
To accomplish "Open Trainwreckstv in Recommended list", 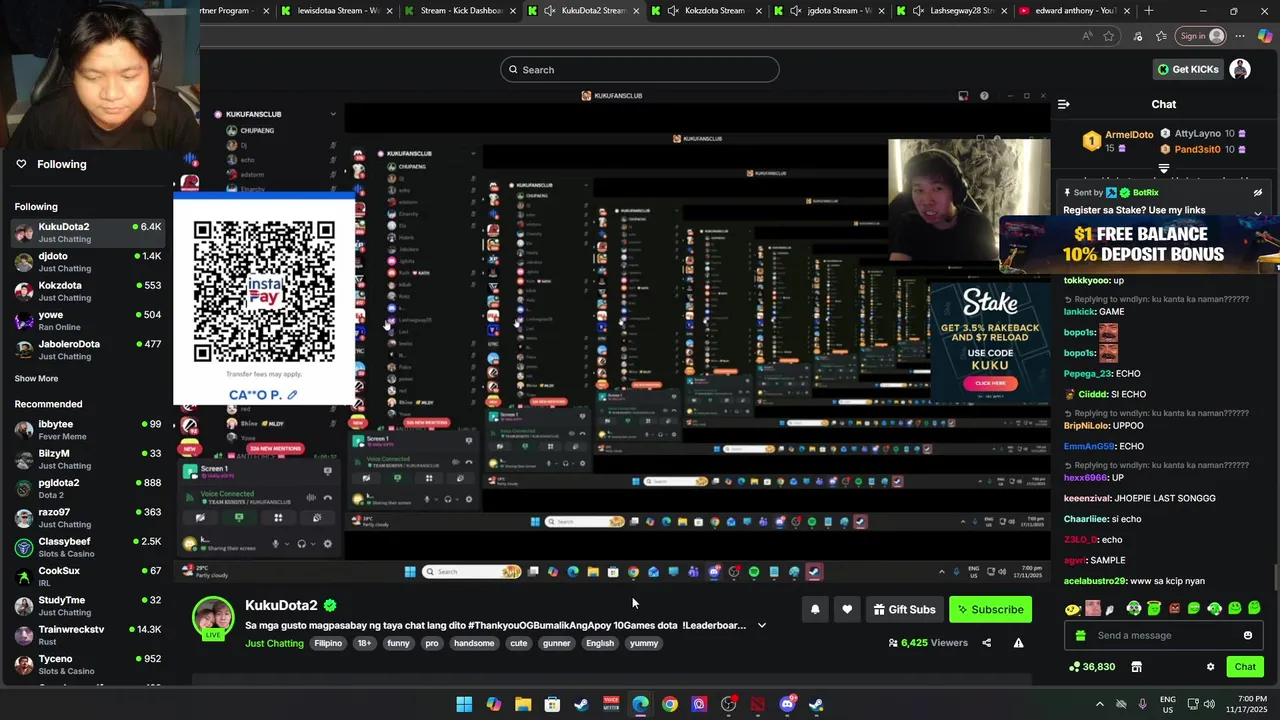I will click(x=88, y=635).
